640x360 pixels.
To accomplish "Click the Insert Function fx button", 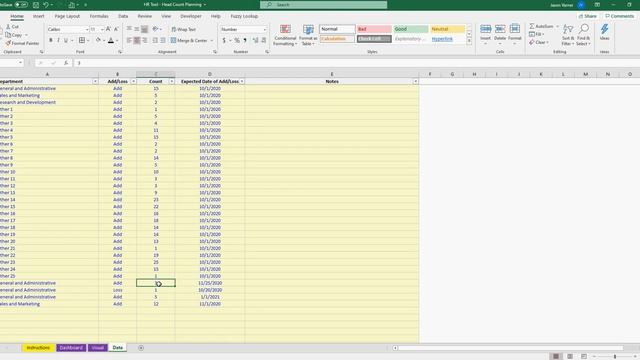I will click(x=66, y=63).
